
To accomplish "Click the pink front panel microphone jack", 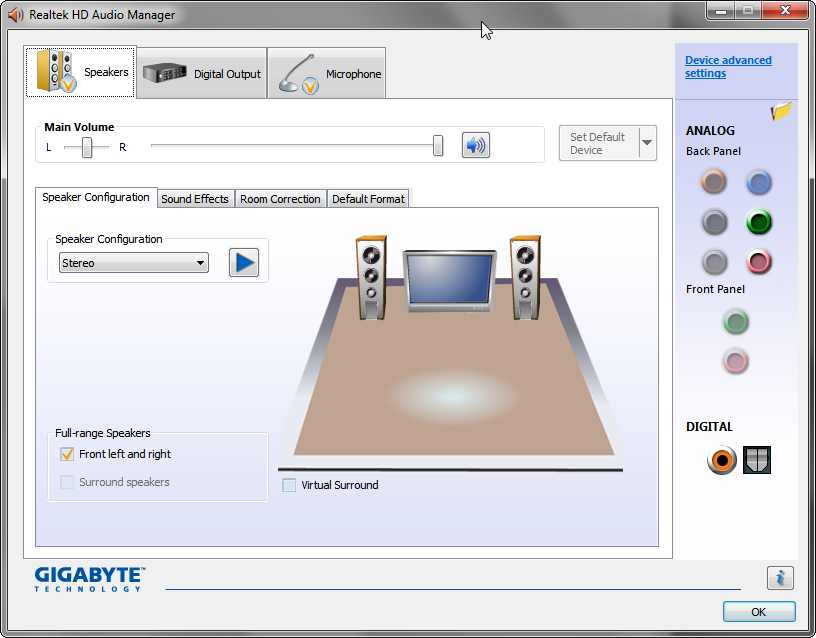I will 736,361.
